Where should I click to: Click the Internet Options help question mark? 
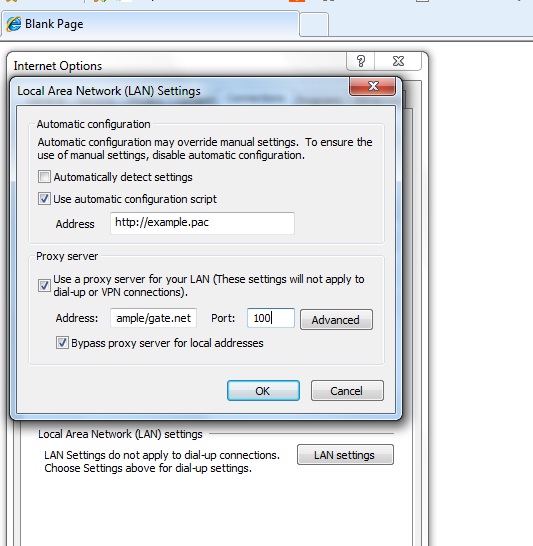coord(361,61)
